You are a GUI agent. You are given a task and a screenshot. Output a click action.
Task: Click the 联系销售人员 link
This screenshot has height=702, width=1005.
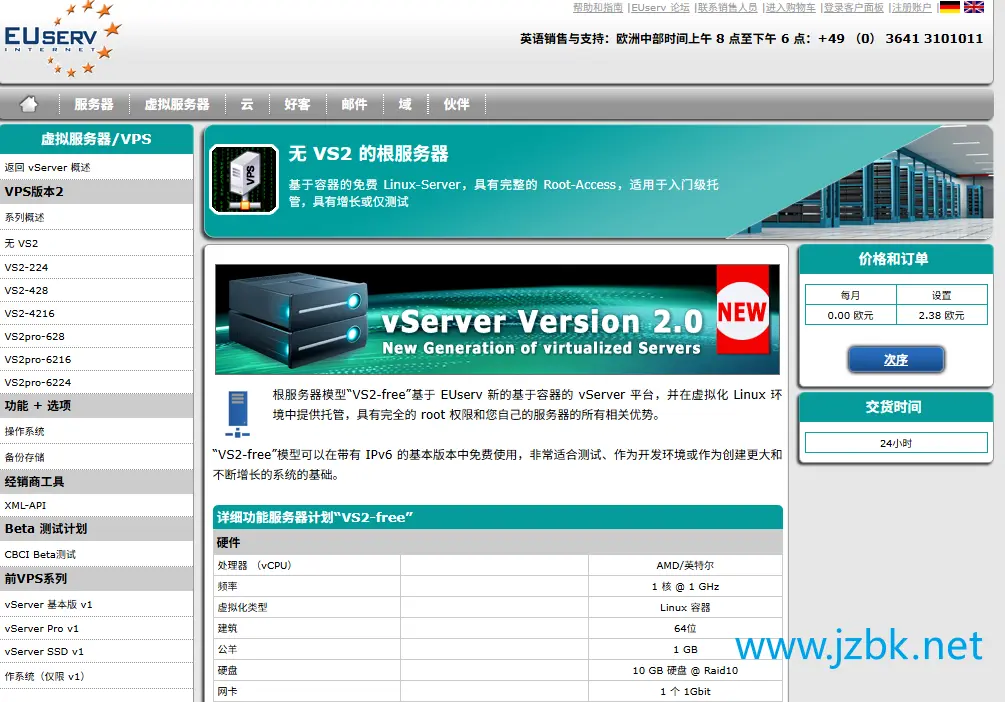click(x=727, y=7)
